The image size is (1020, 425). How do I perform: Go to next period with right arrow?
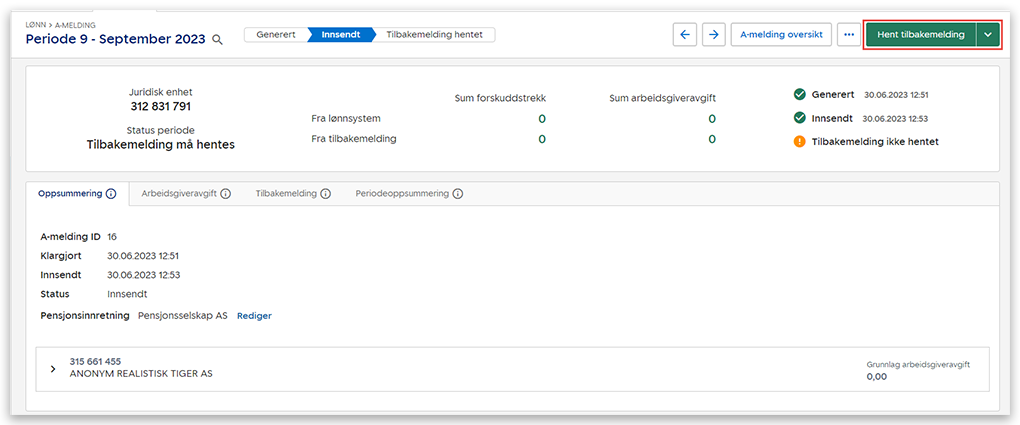coord(713,34)
